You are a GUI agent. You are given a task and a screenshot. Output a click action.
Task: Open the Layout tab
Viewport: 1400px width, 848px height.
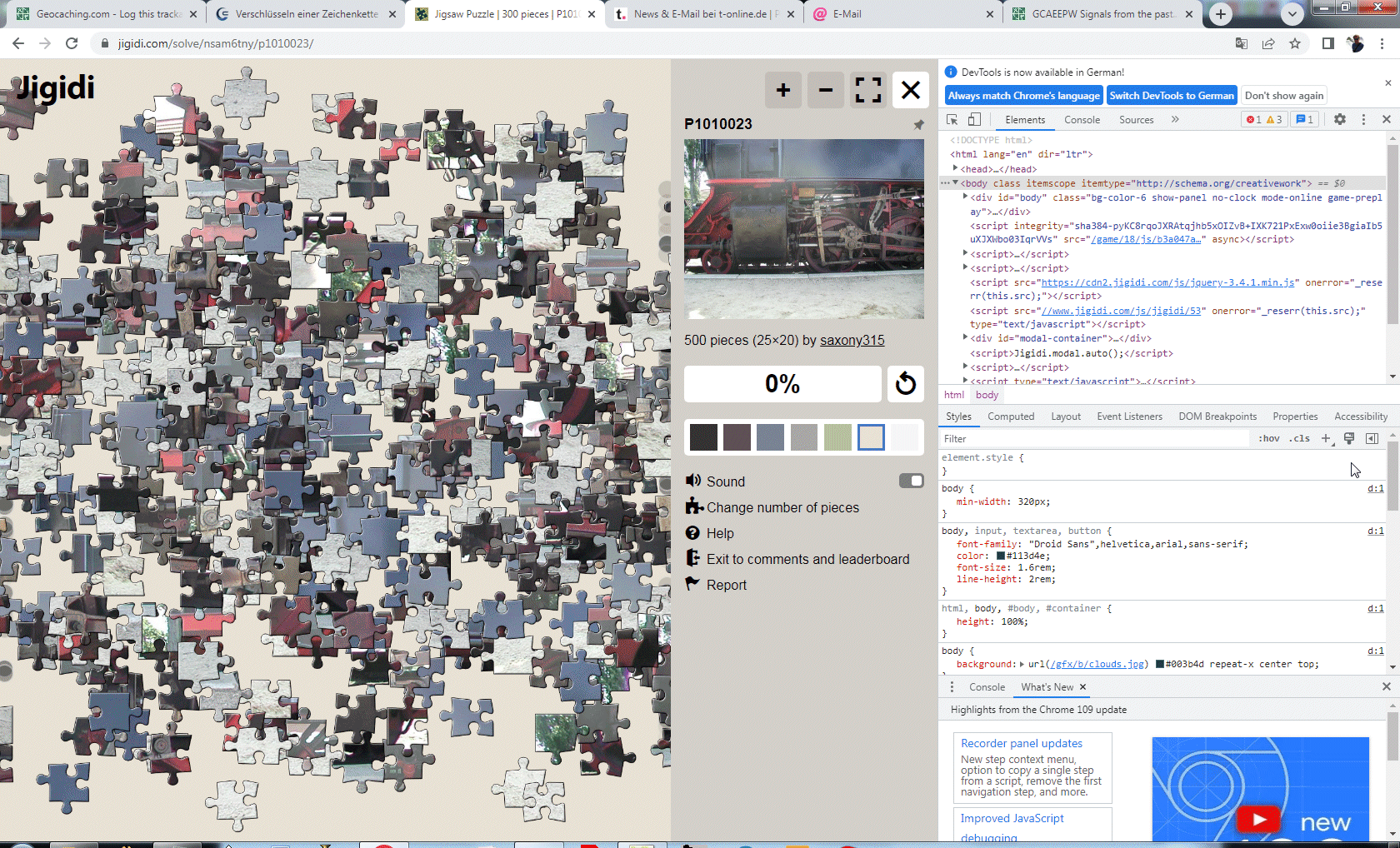pos(1066,417)
